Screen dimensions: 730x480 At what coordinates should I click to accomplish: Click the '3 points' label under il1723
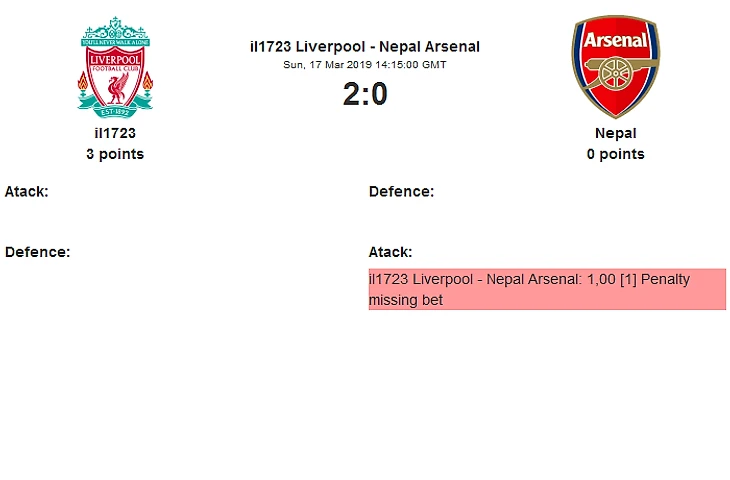pos(115,154)
